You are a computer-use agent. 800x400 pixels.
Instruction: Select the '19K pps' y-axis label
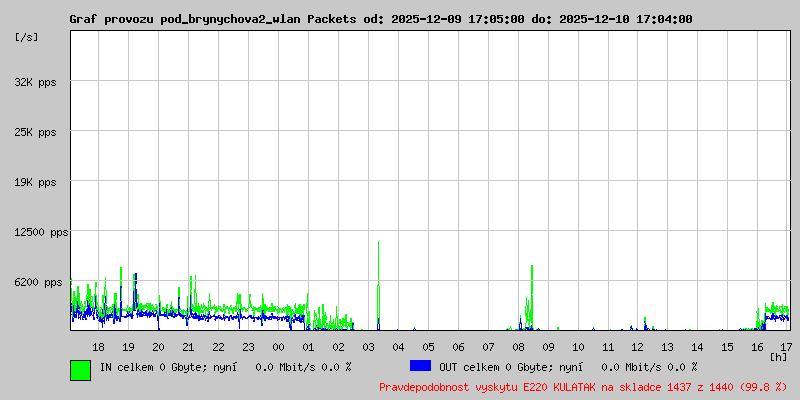click(35, 182)
